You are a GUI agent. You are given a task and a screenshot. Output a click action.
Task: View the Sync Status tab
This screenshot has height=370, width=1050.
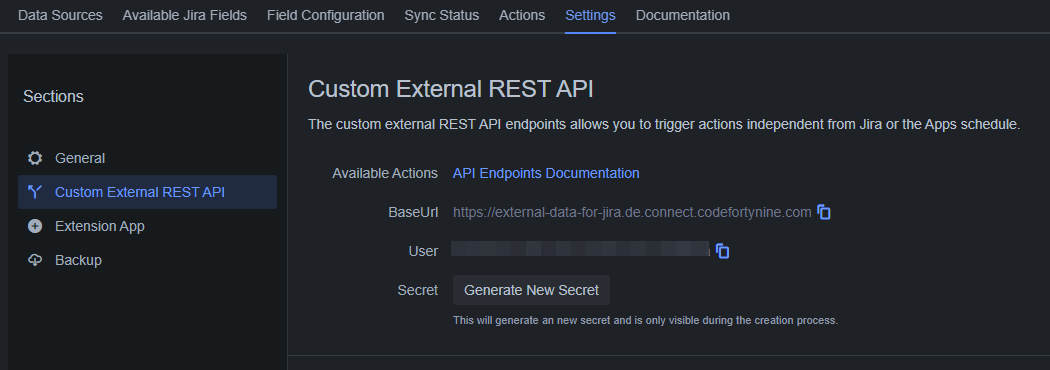click(x=442, y=15)
